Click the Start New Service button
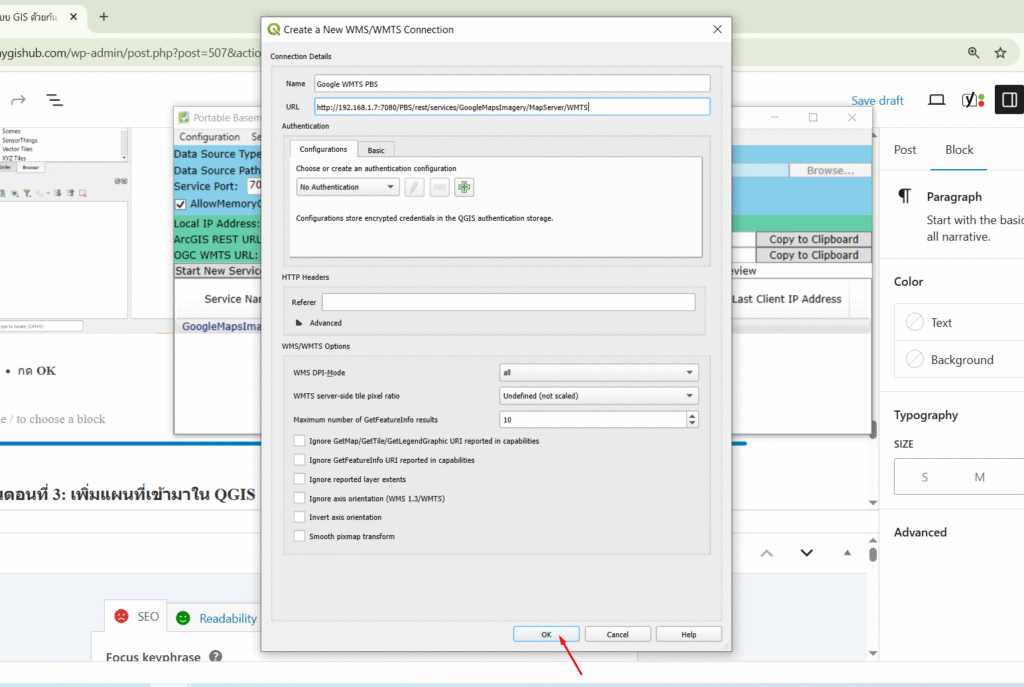Screen dimensions: 1024x687 pyautogui.click(x=217, y=271)
